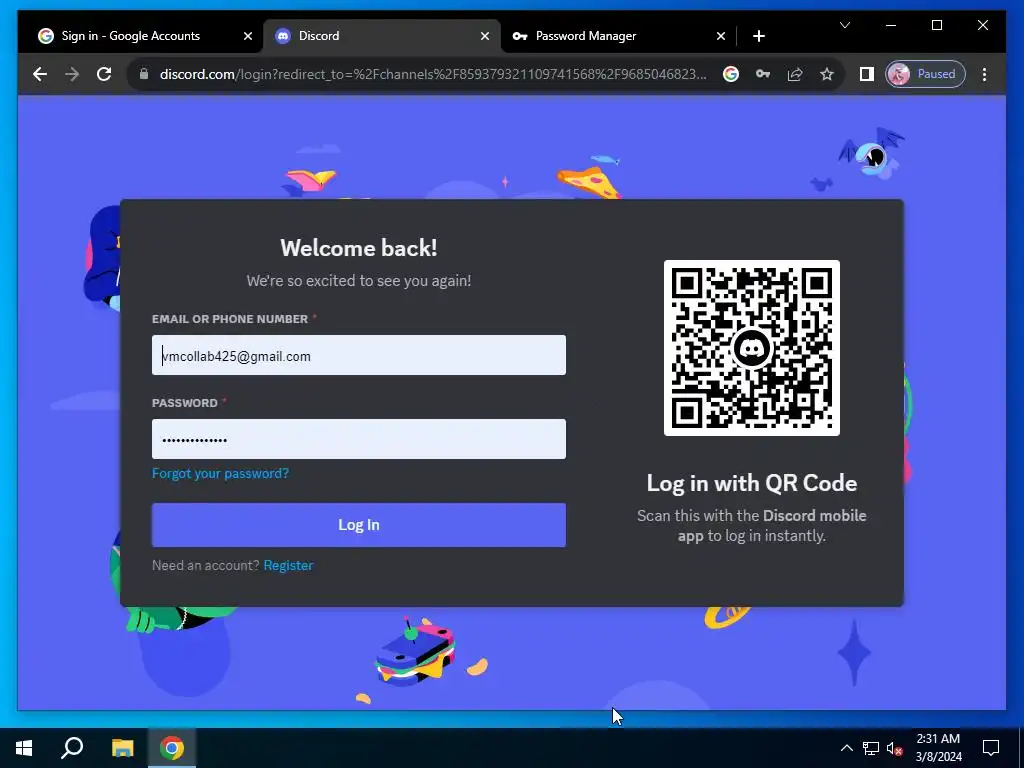Maximize the Chrome window
Screen dimensions: 1024x768
click(x=936, y=25)
